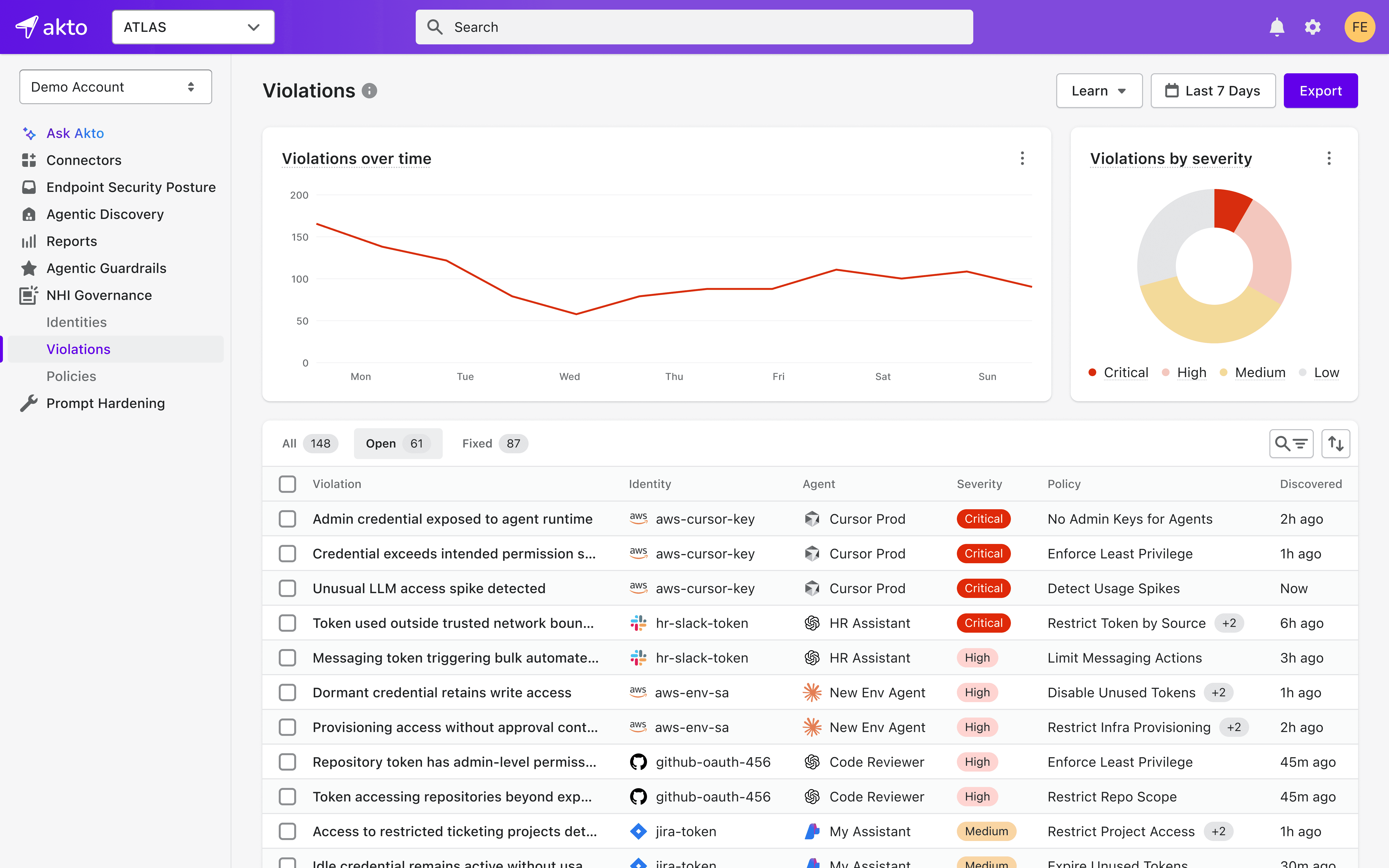Image resolution: width=1389 pixels, height=868 pixels.
Task: Click the info icon beside Violations title
Action: click(370, 91)
